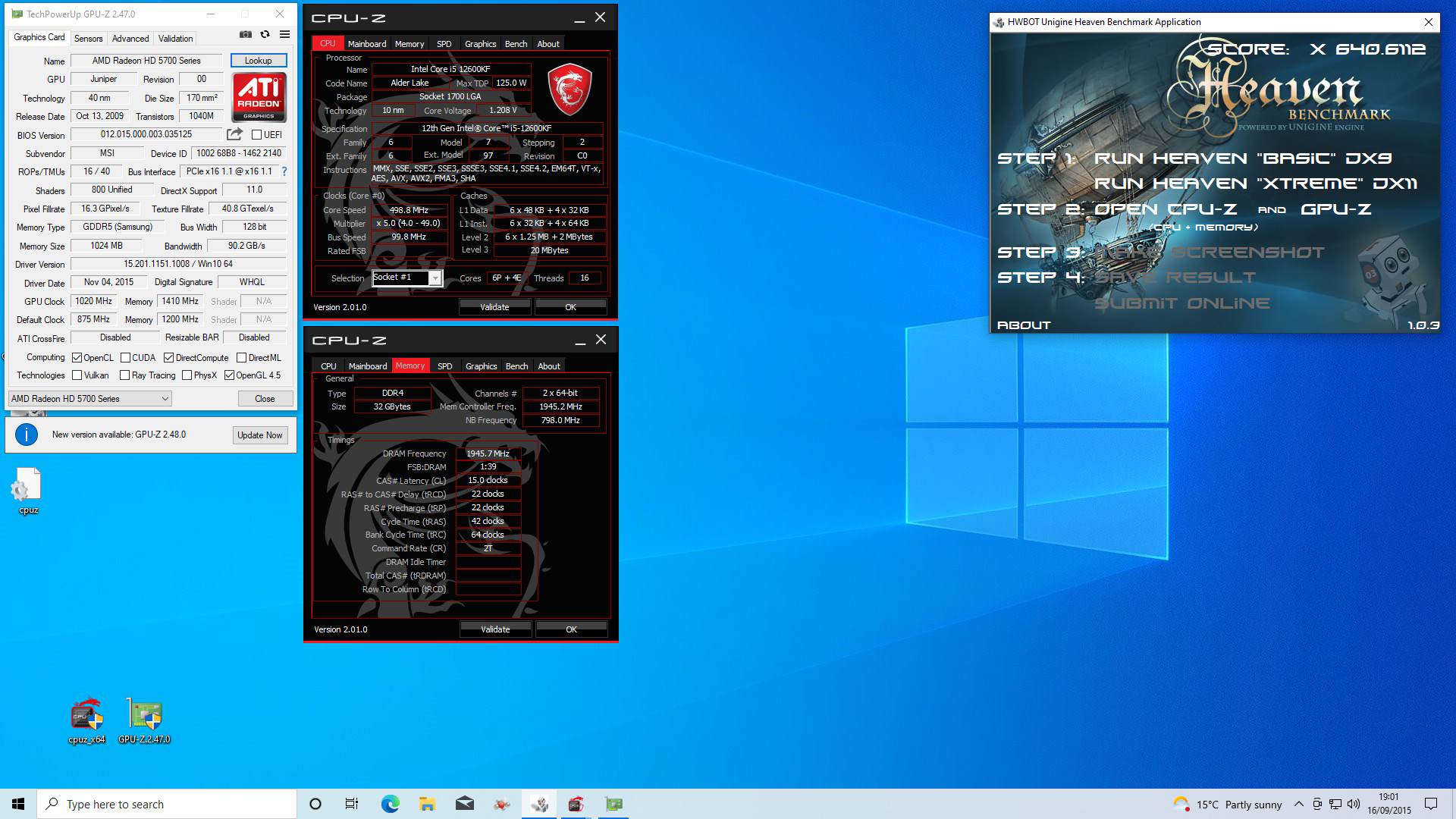Viewport: 1456px width, 819px height.
Task: Open Bench tab in lower CPU-Z window
Action: [516, 366]
